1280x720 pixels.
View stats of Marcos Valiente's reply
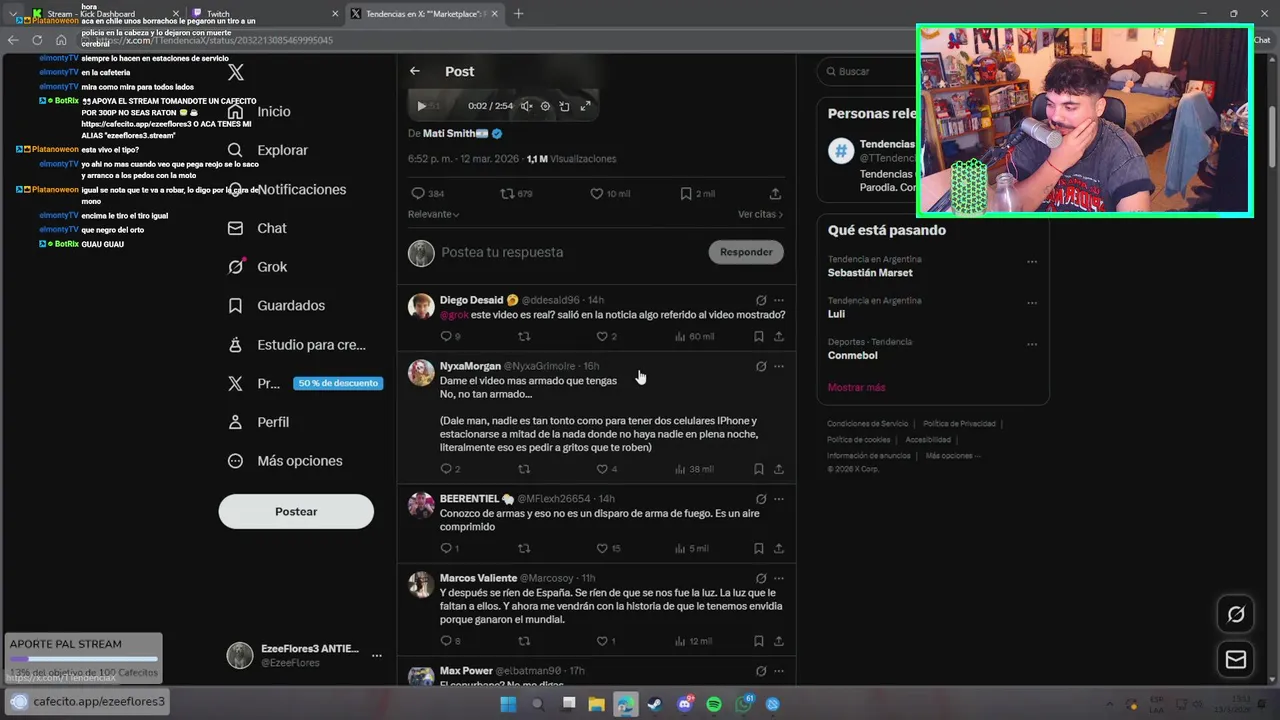693,641
